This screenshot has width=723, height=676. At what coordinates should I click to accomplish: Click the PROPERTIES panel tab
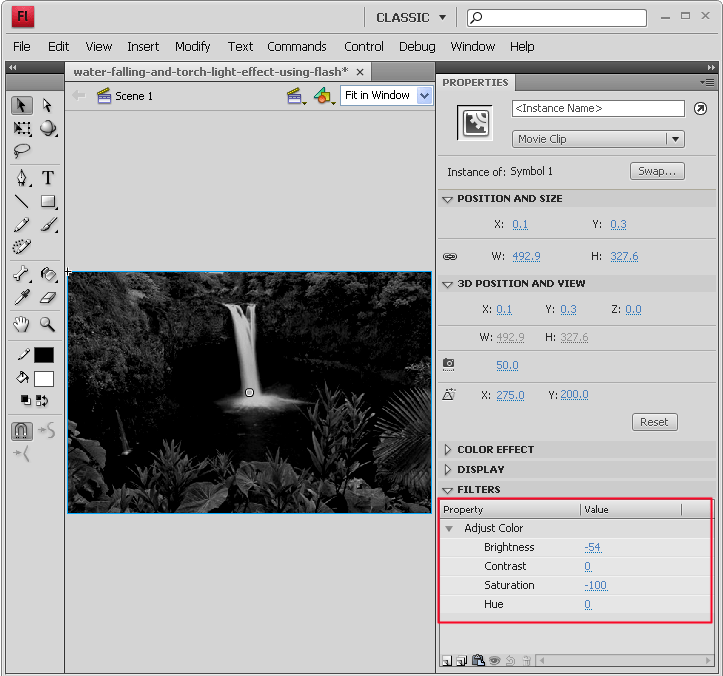point(475,83)
